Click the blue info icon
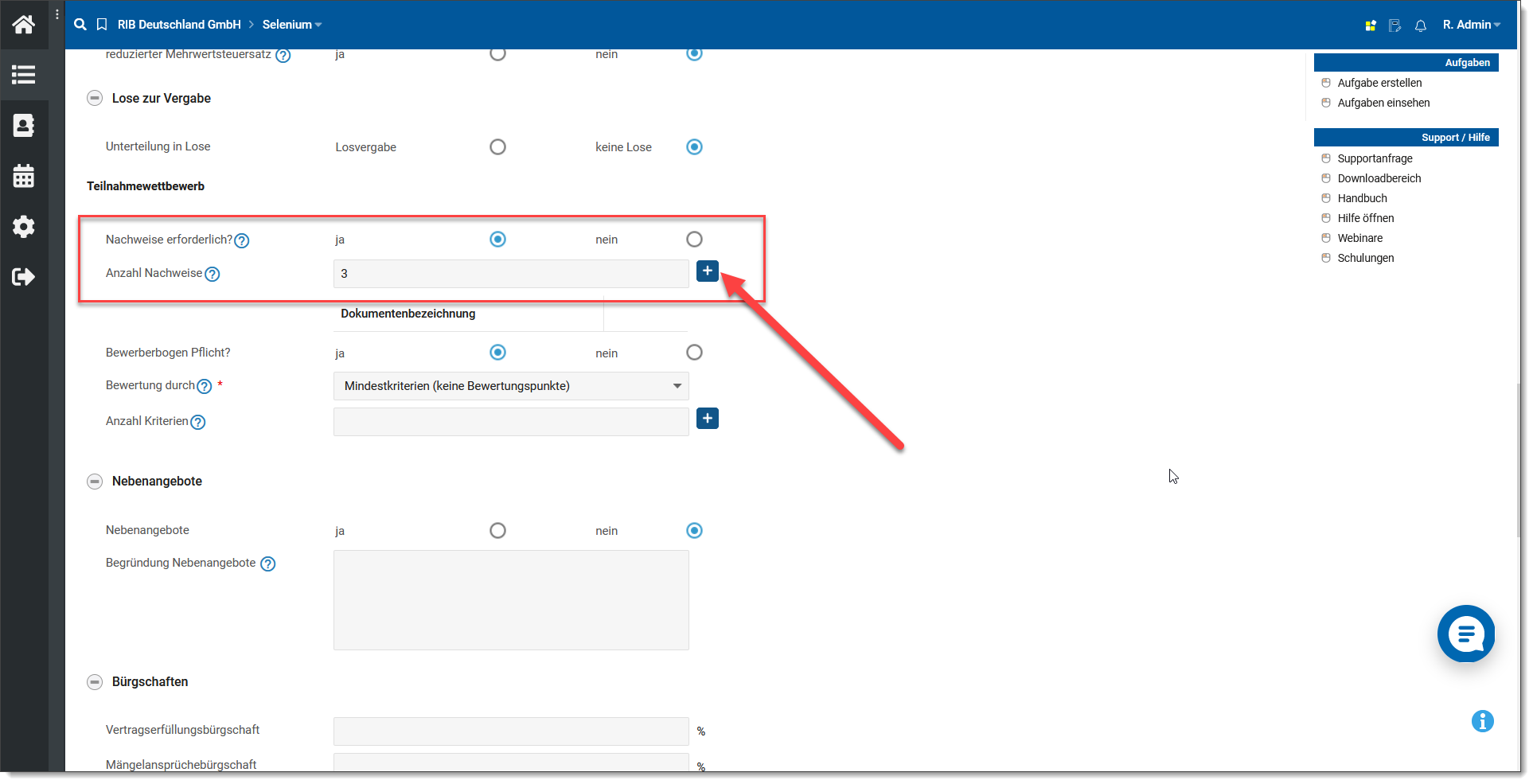This screenshot has height=784, width=1533. [1483, 721]
